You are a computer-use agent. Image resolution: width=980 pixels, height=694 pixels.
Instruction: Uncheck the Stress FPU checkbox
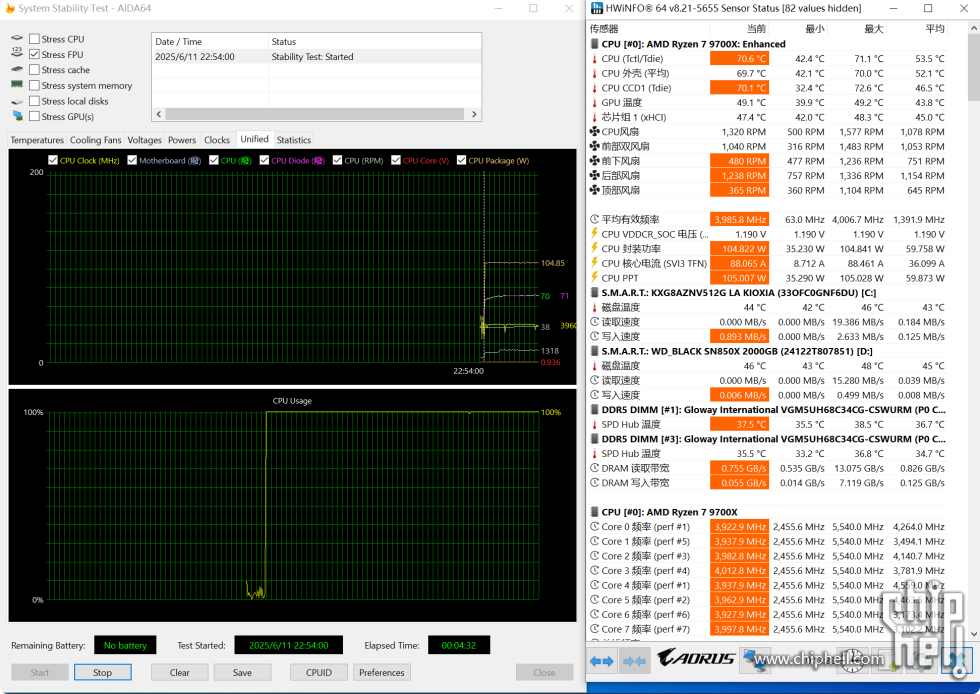(x=34, y=54)
